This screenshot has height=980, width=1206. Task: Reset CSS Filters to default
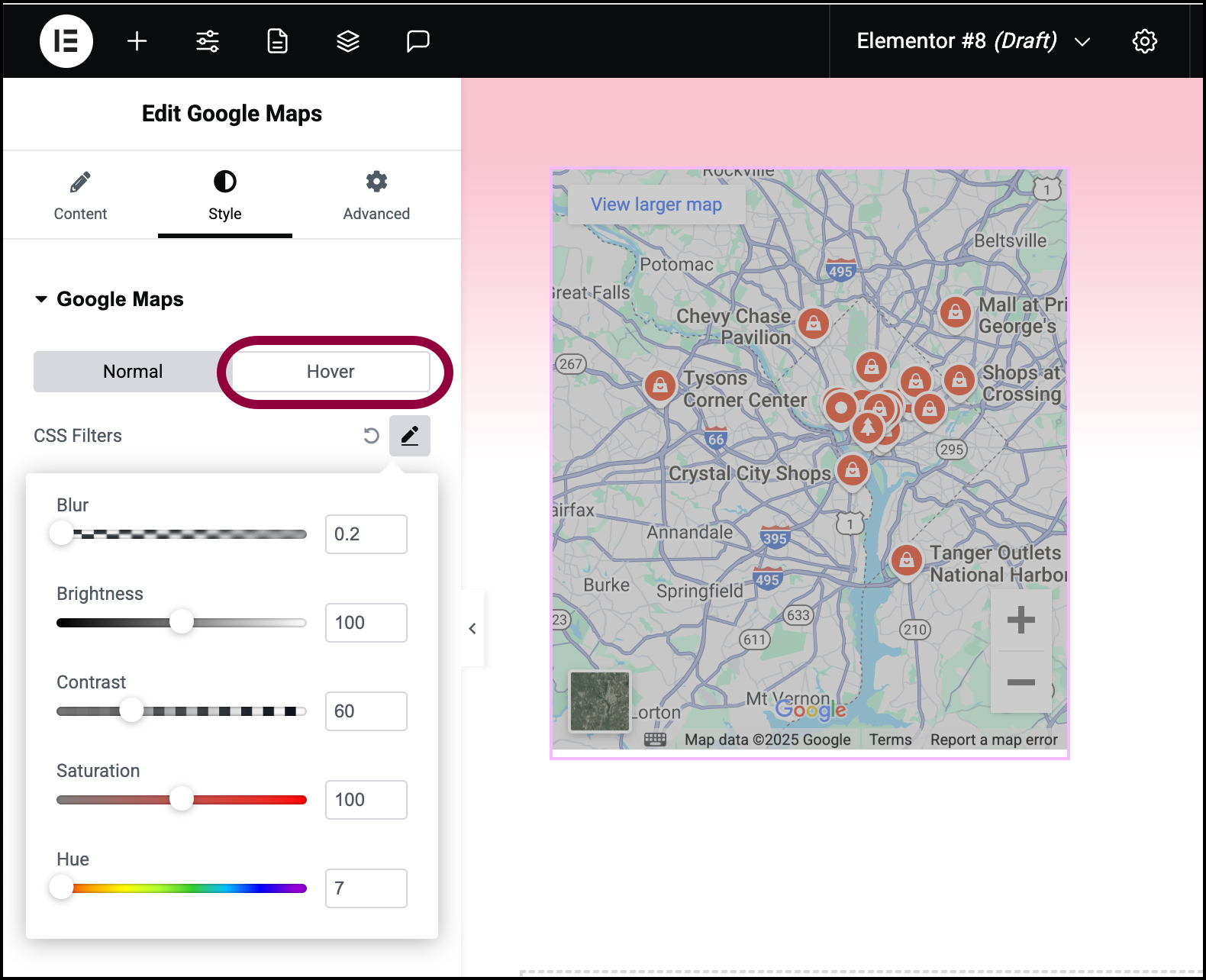[371, 436]
